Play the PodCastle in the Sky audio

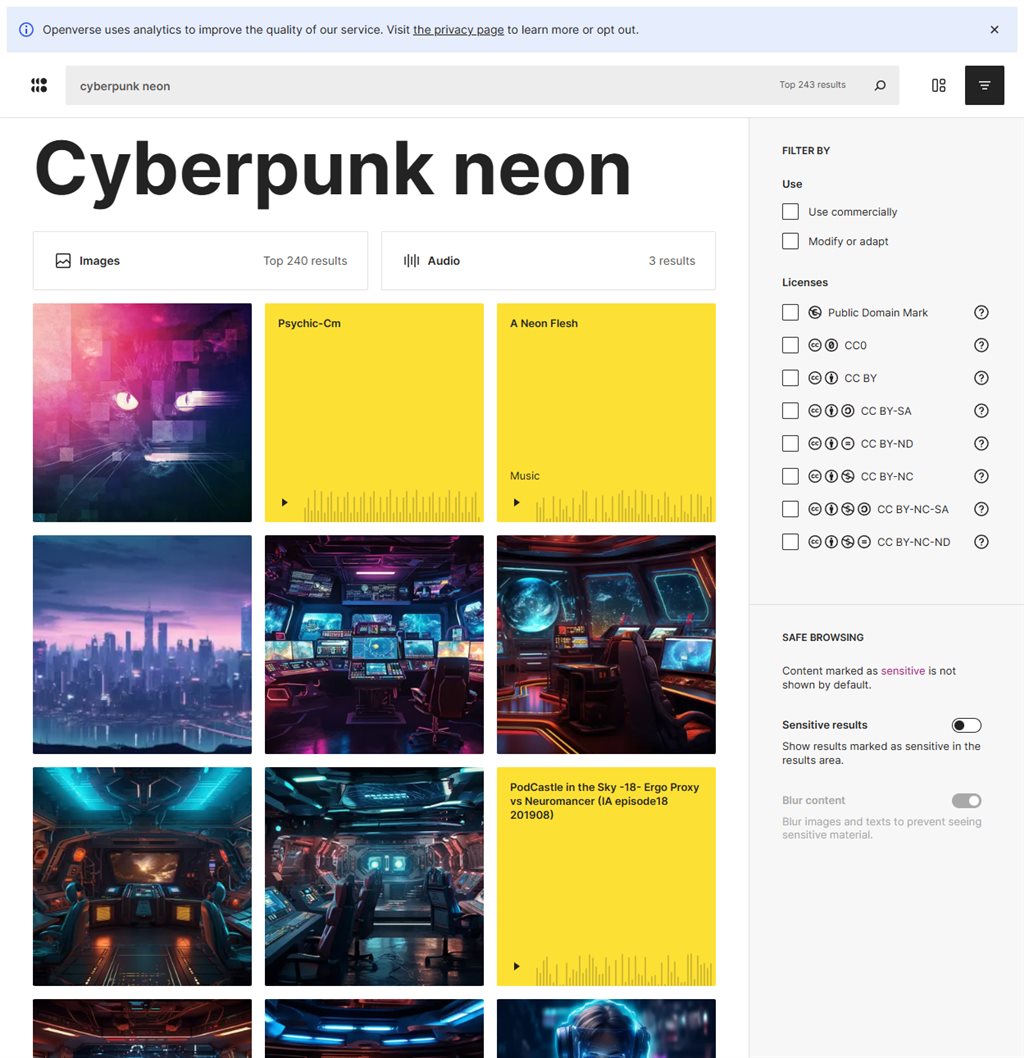[x=517, y=966]
